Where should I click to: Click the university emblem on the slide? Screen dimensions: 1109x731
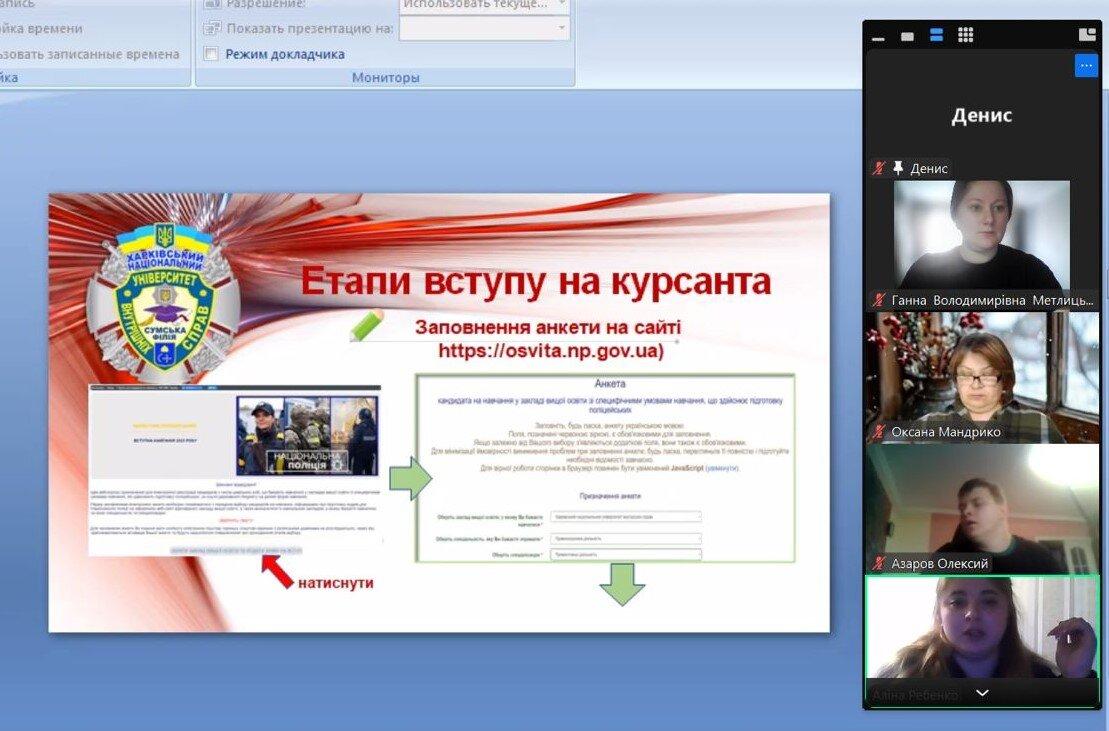tap(163, 297)
